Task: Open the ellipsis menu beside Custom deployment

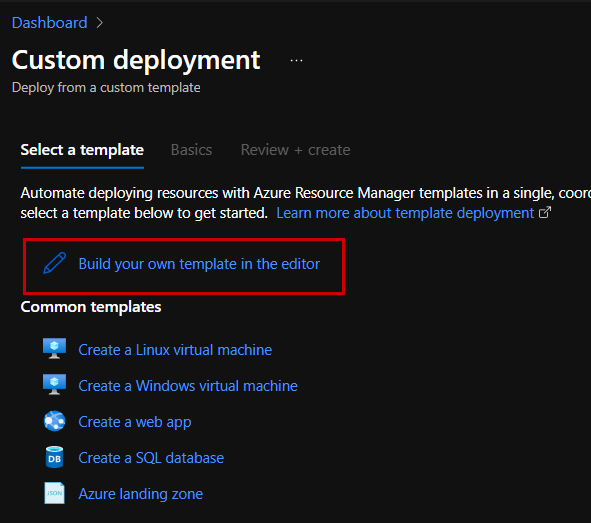Action: pyautogui.click(x=296, y=60)
